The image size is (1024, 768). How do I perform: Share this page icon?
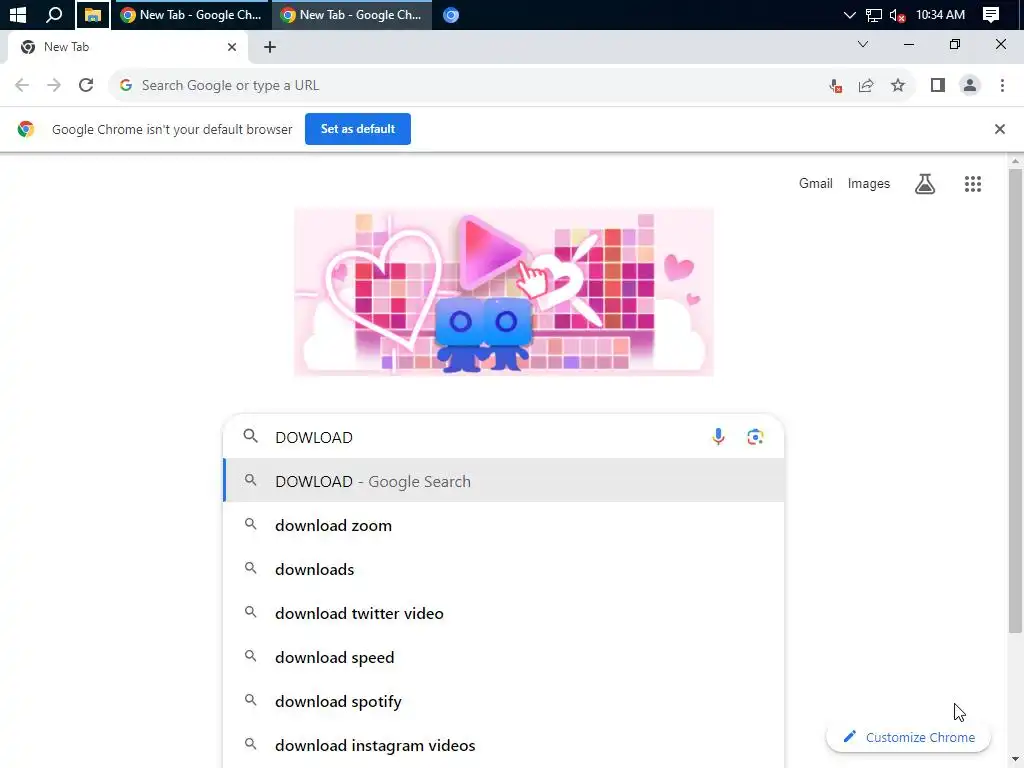coord(866,86)
